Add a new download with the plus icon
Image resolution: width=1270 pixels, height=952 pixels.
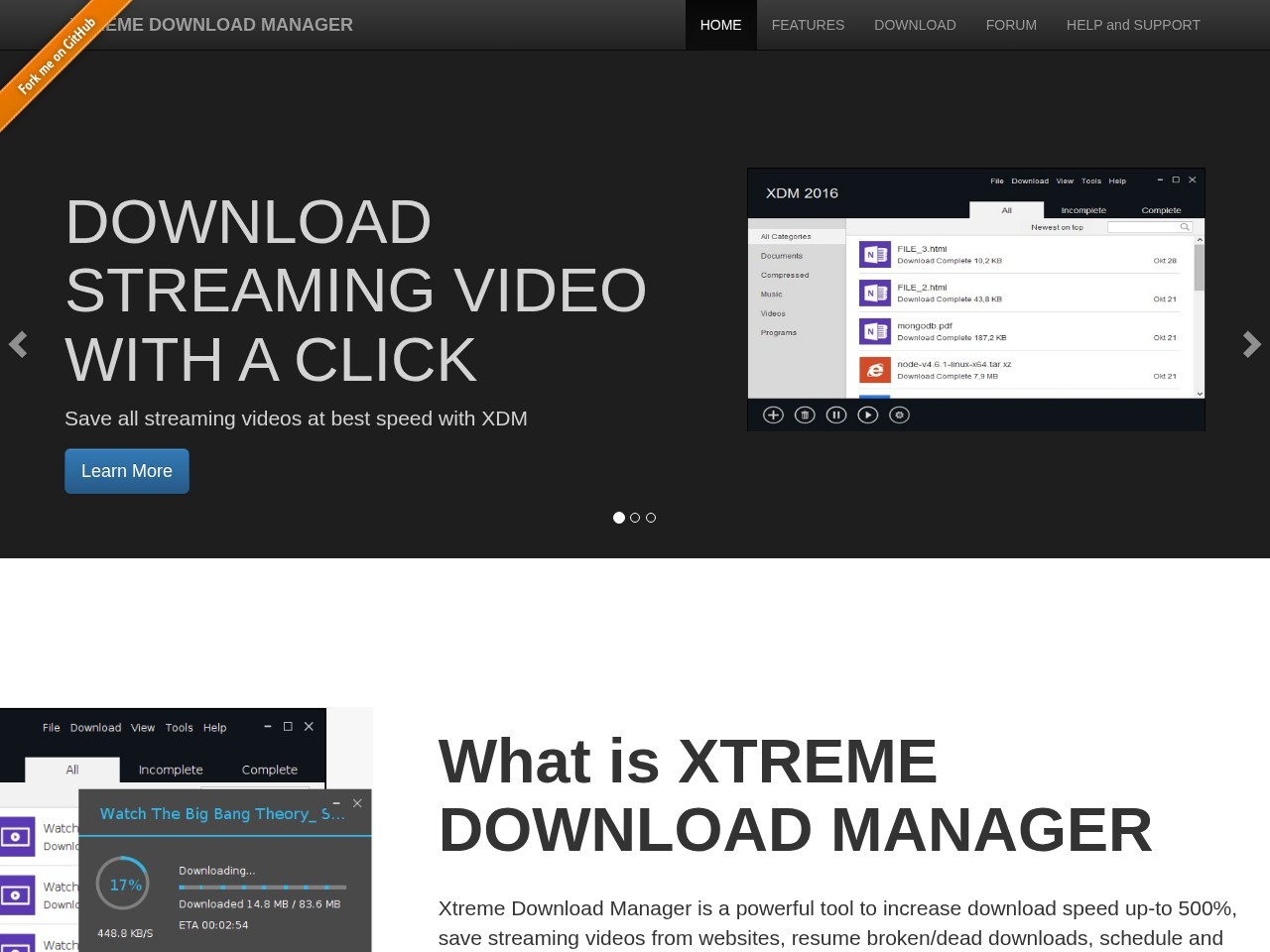point(773,415)
